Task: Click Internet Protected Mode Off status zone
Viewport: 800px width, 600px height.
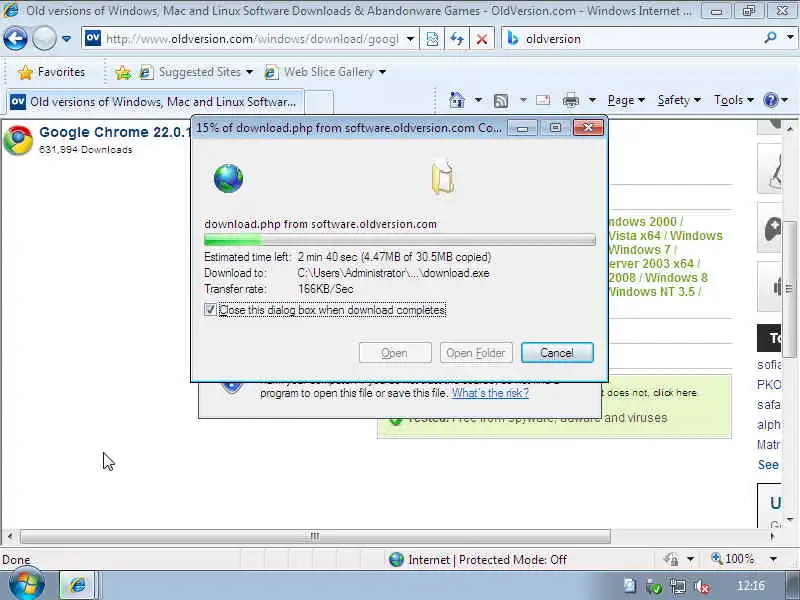Action: (478, 560)
